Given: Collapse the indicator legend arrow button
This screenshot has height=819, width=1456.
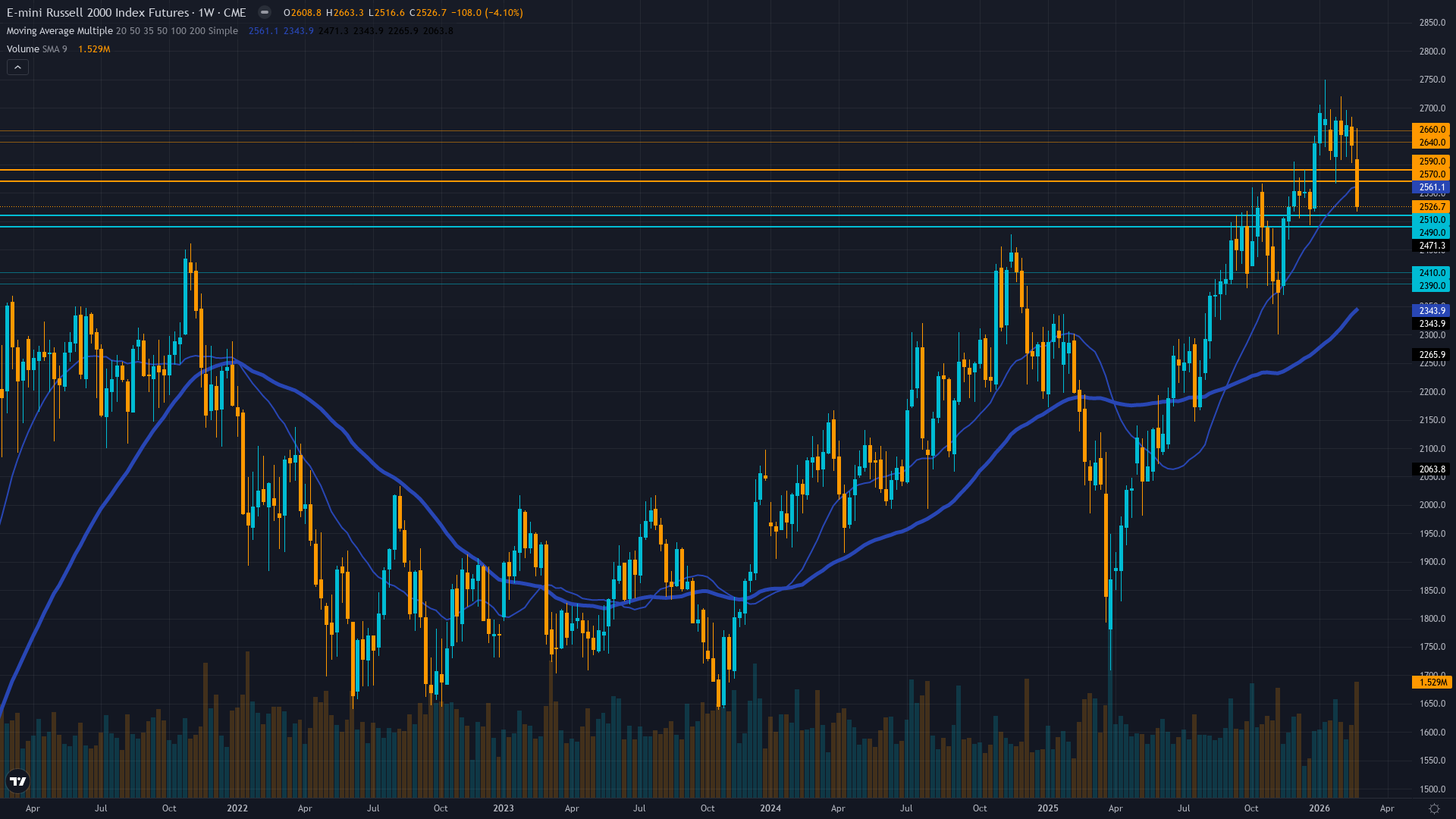Looking at the screenshot, I should click(x=17, y=67).
